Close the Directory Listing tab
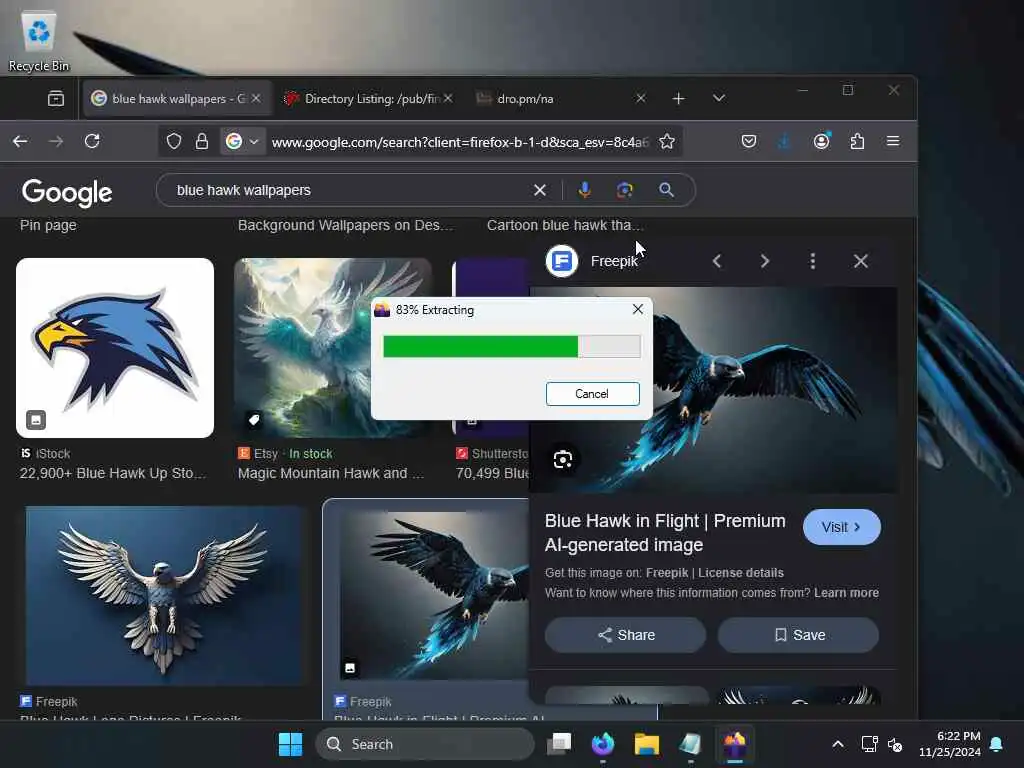This screenshot has height=768, width=1024. point(448,98)
